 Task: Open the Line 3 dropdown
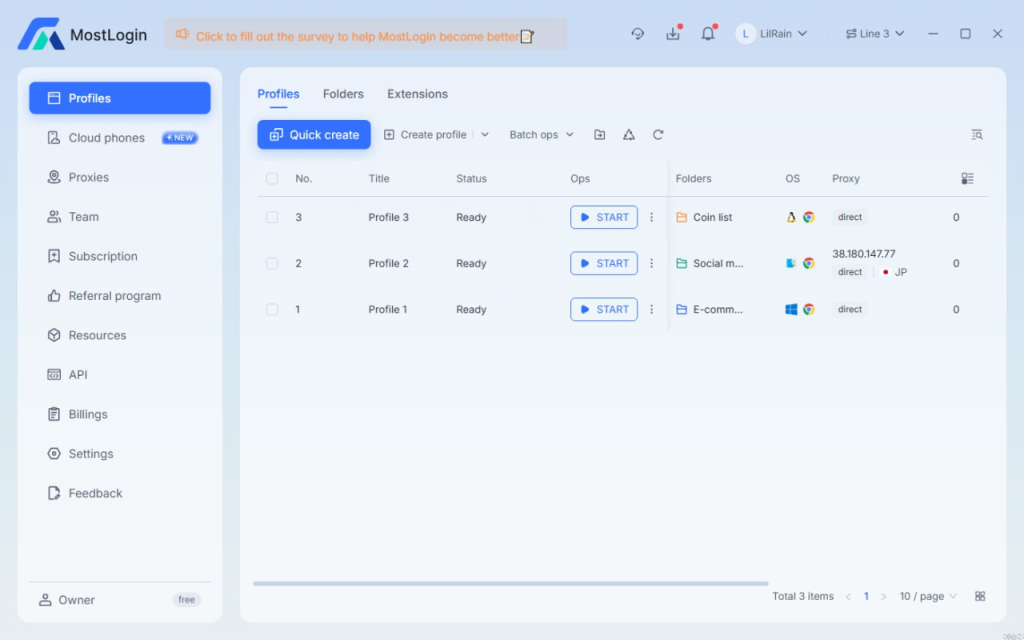coord(875,34)
